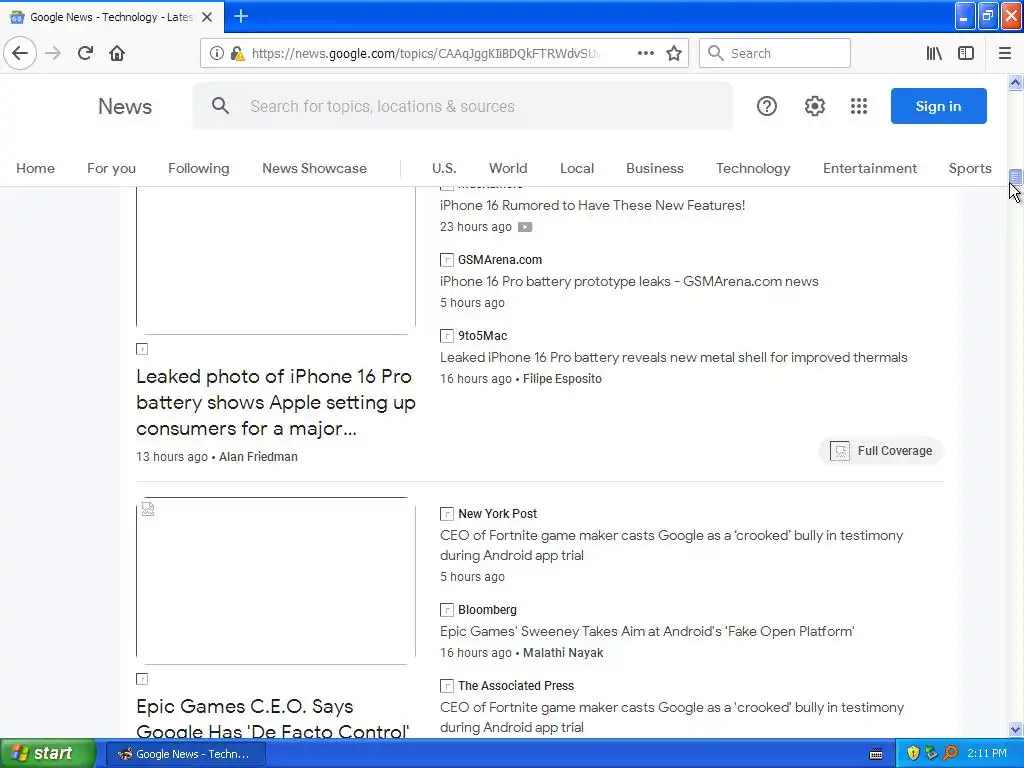Screen dimensions: 1024x768
Task: Click the browser forward arrow
Action: pos(54,53)
